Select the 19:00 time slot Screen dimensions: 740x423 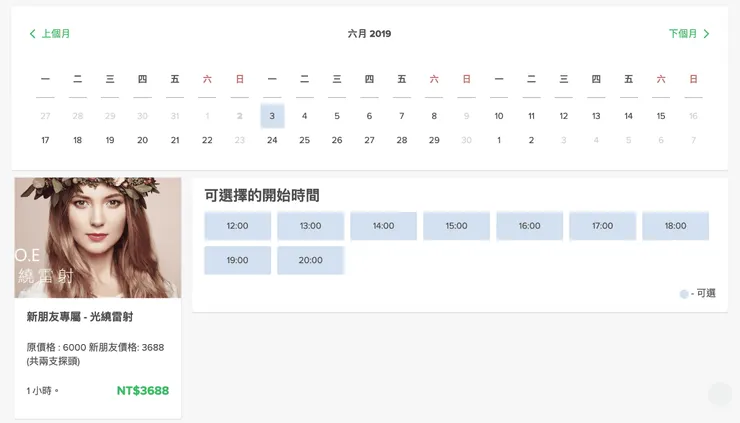[237, 260]
